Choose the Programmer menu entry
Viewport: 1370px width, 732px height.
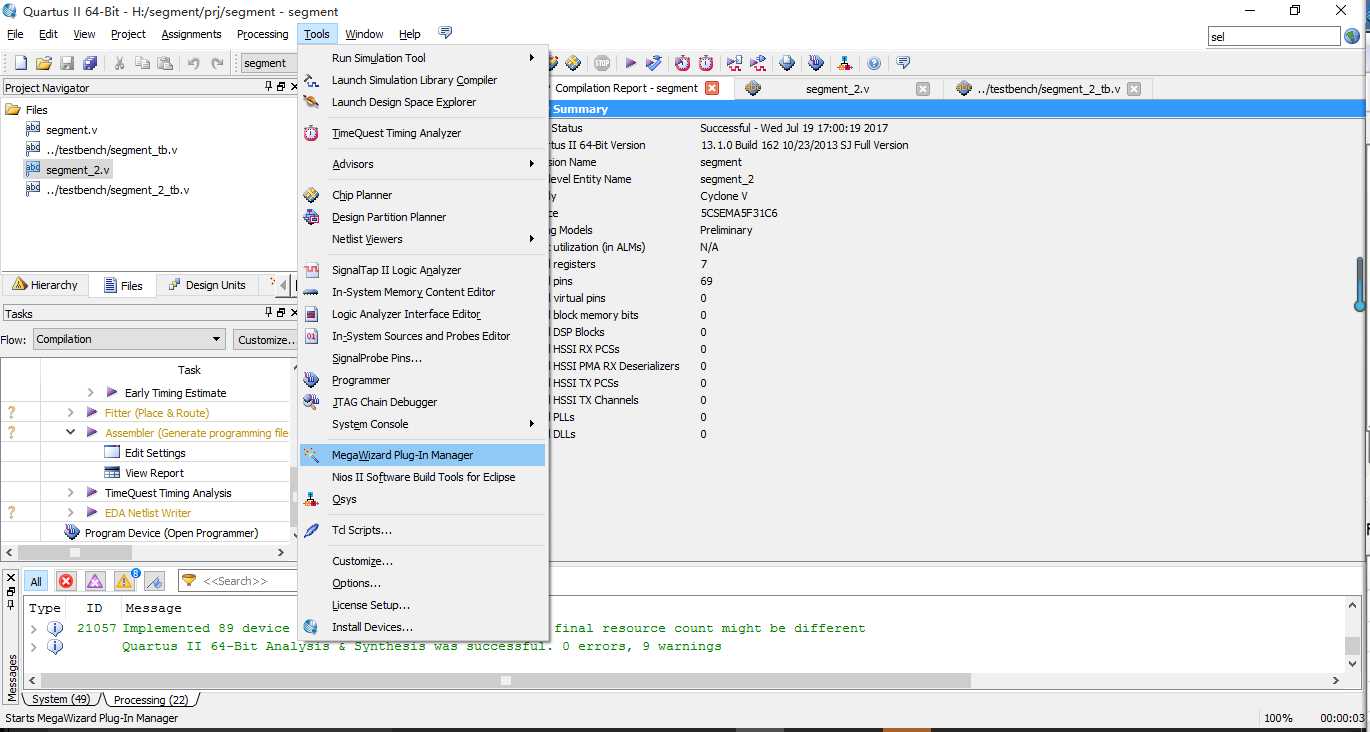(423, 380)
